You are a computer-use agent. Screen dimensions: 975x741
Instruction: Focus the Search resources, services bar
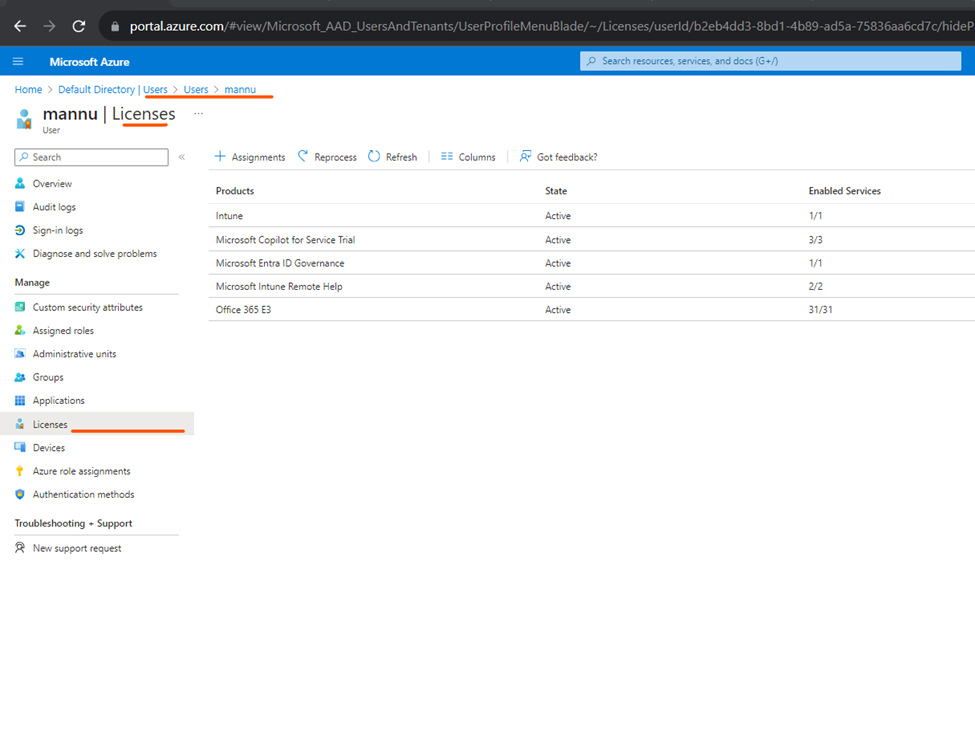click(770, 61)
